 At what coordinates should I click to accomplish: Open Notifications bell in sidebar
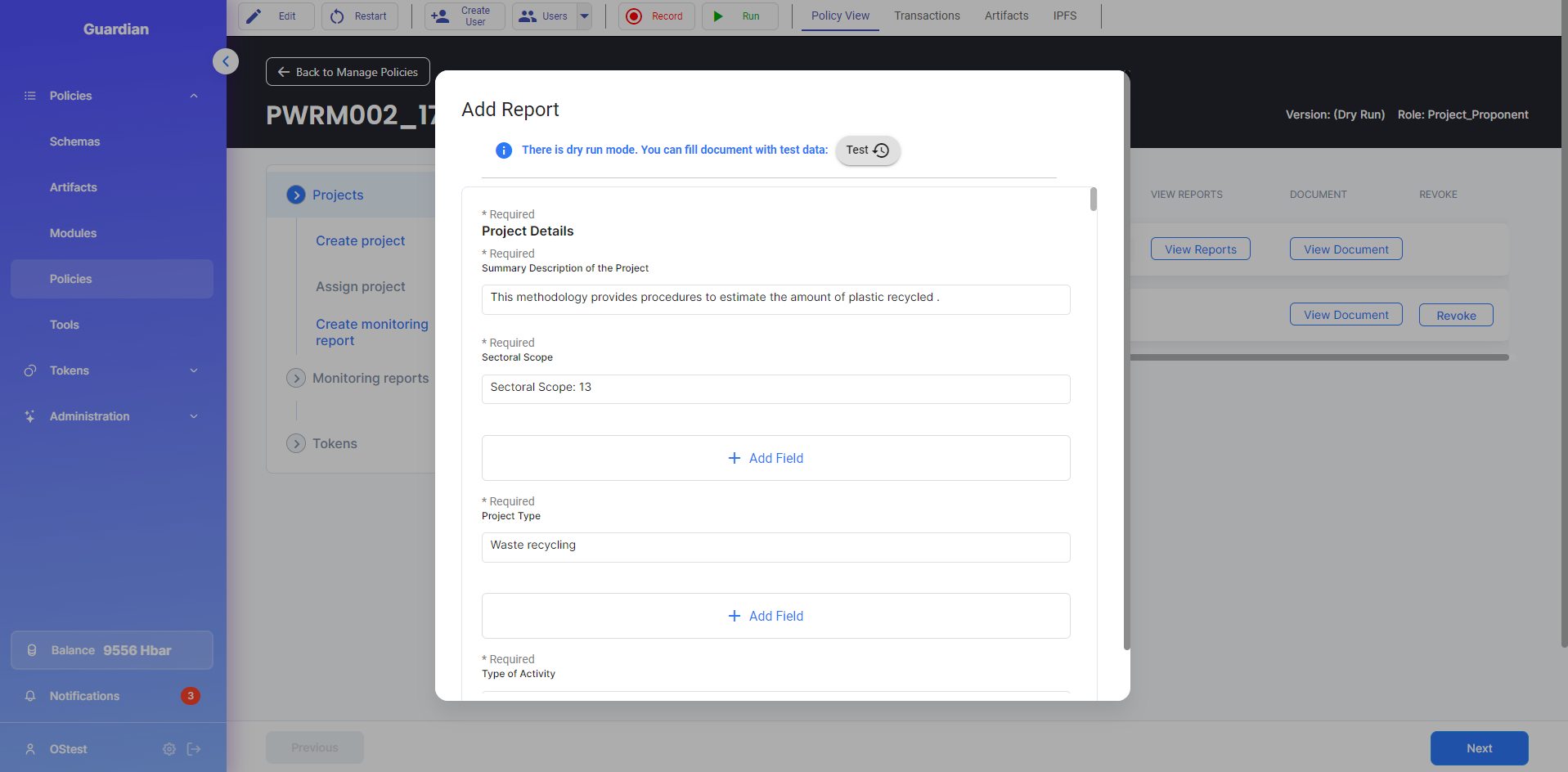[30, 696]
